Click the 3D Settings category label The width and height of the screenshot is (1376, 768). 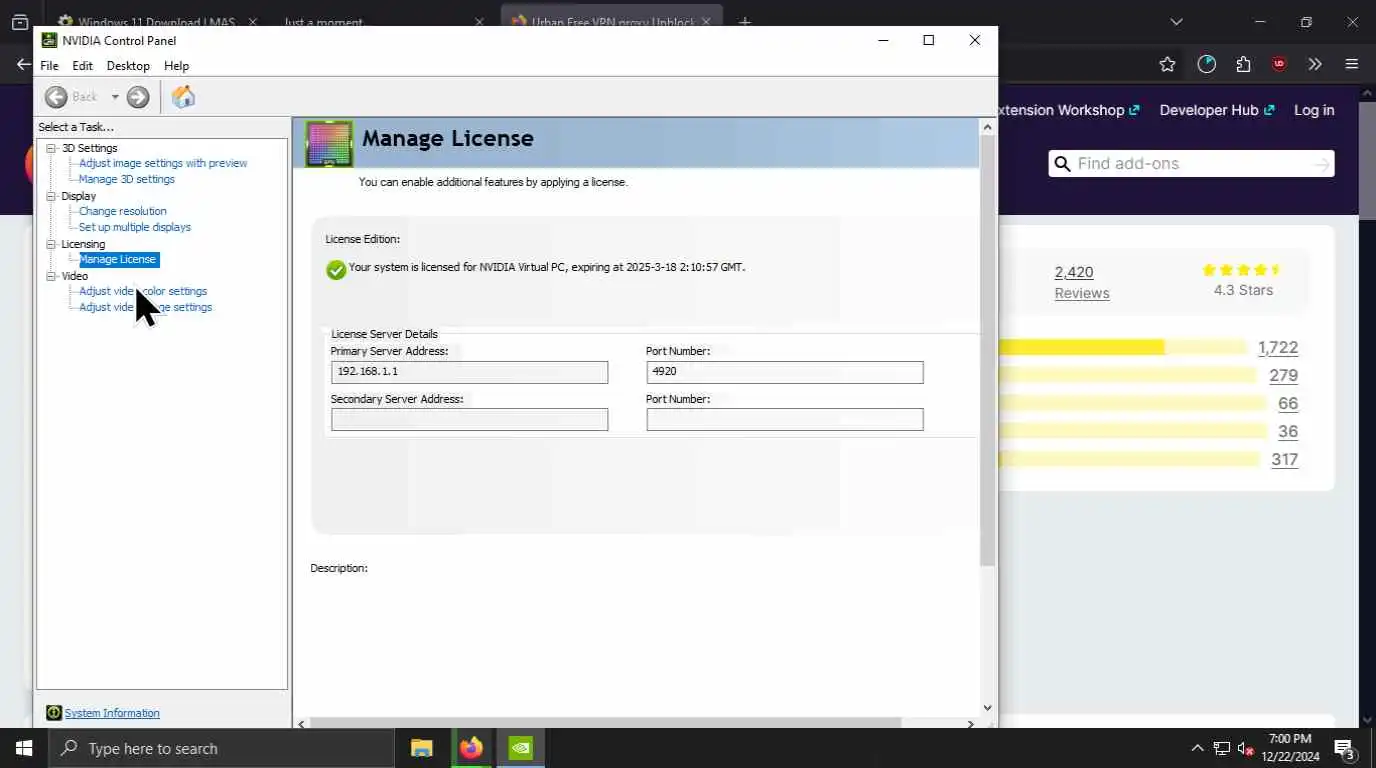[x=90, y=148]
